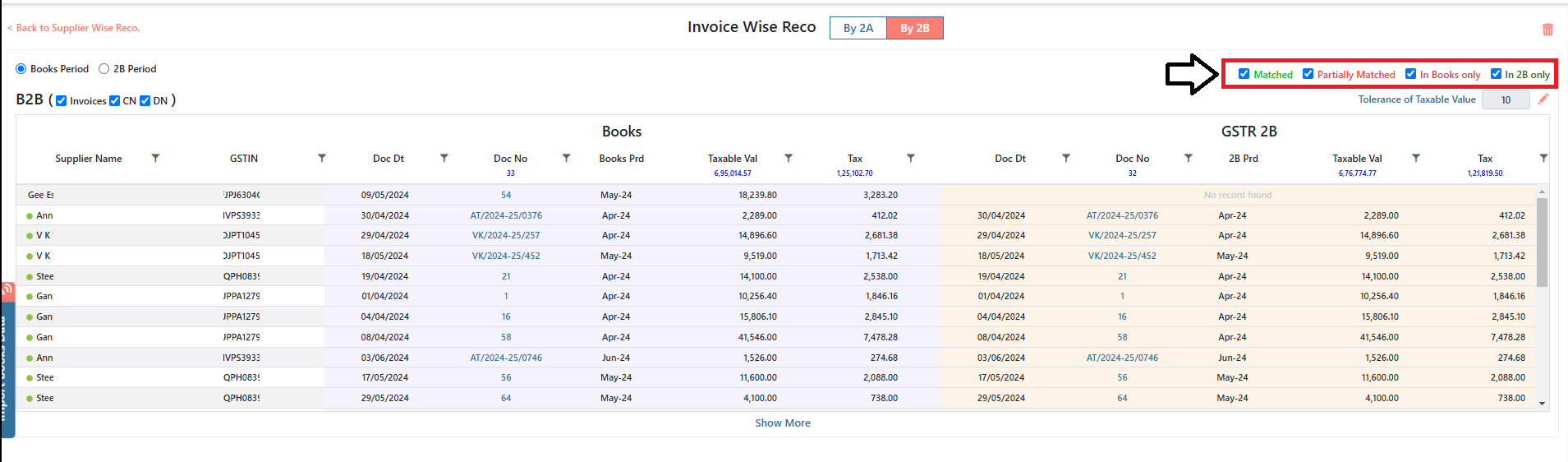Screen dimensions: 1568x462
Task: Switch to the By 2A tab
Action: pyautogui.click(x=858, y=28)
